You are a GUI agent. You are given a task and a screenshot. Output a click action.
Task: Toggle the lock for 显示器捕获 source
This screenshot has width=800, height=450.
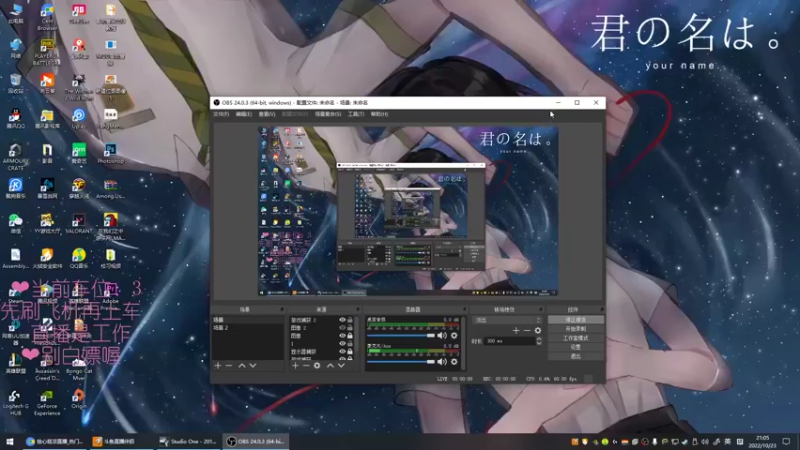point(350,352)
